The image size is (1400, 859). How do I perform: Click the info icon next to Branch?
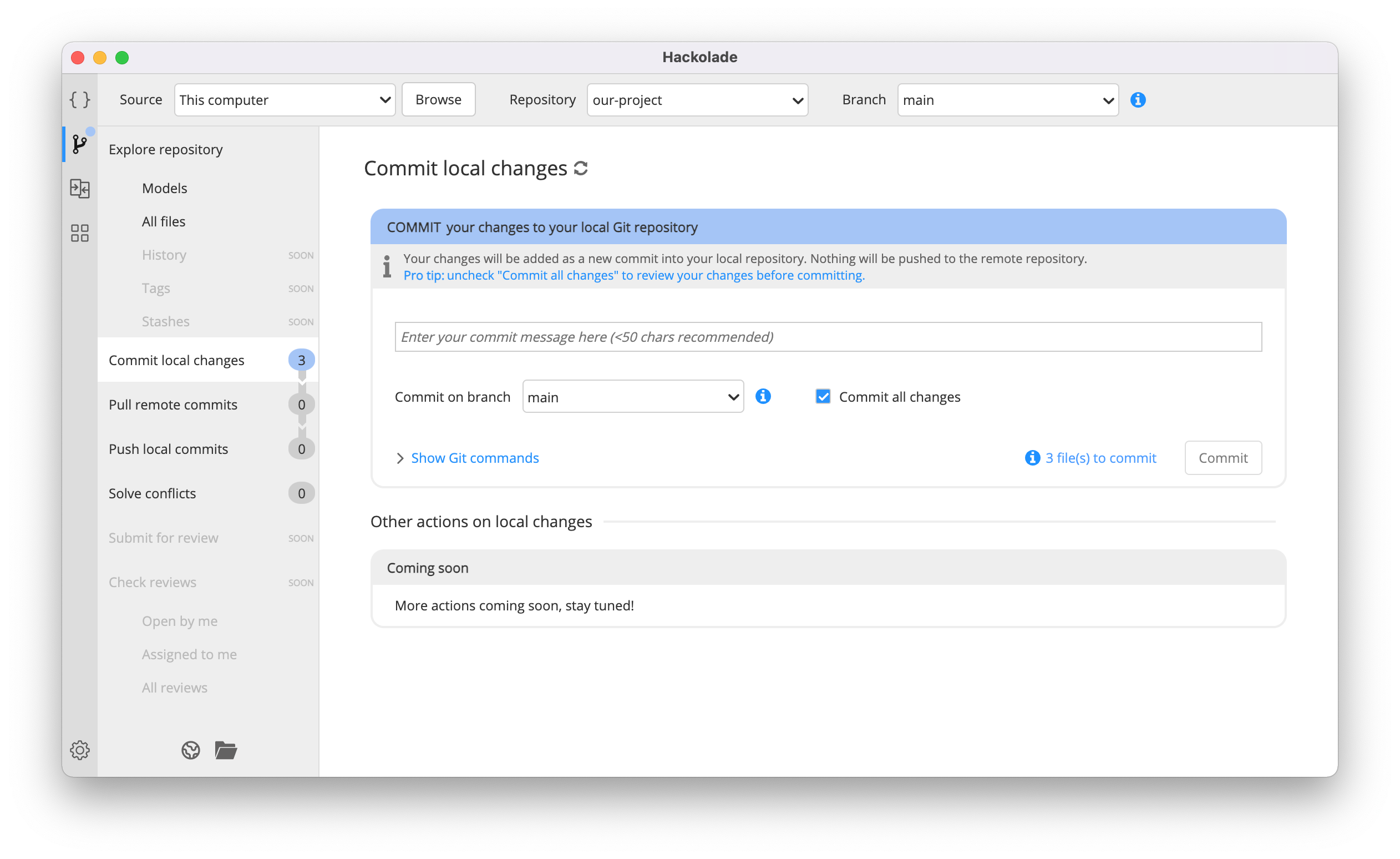pos(1138,99)
